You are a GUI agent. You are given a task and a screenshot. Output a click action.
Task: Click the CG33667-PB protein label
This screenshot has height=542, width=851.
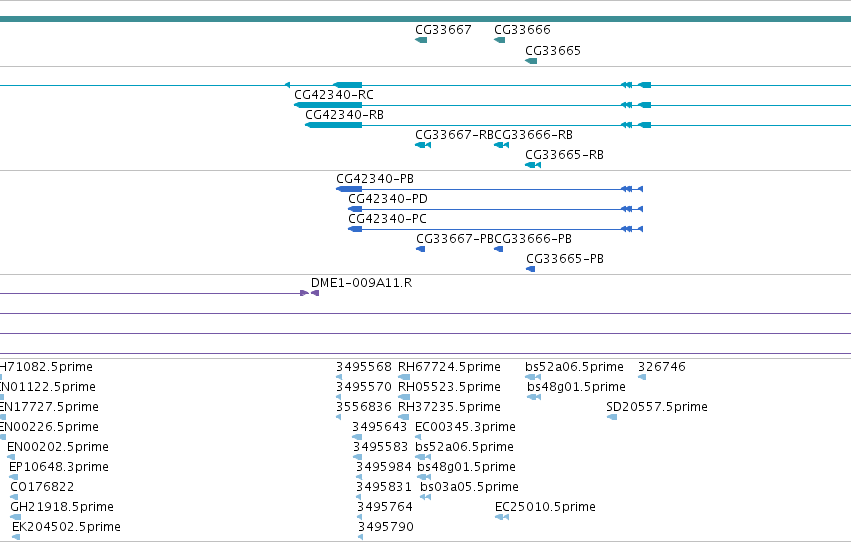tap(455, 239)
